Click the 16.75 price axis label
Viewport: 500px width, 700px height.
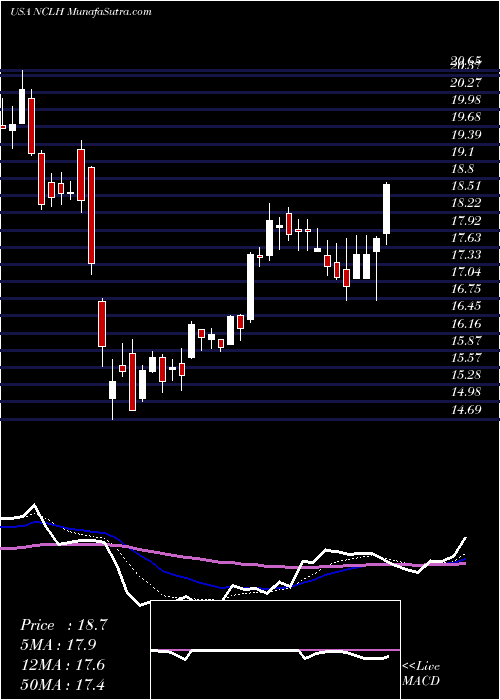click(466, 289)
